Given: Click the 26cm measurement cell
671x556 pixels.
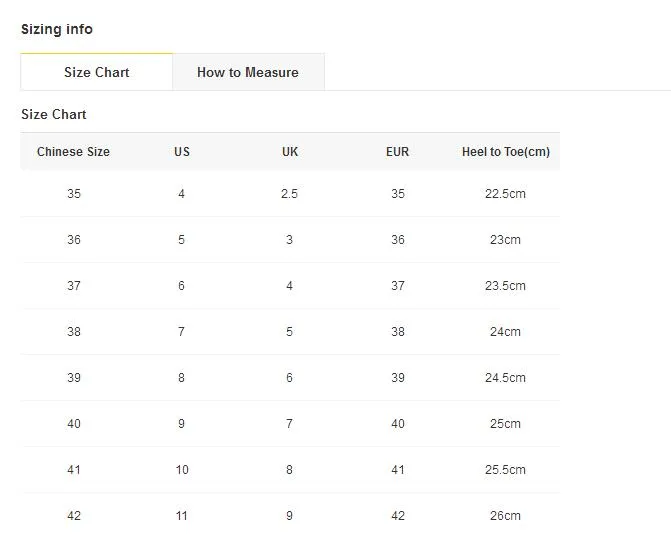Looking at the screenshot, I should click(x=505, y=515).
